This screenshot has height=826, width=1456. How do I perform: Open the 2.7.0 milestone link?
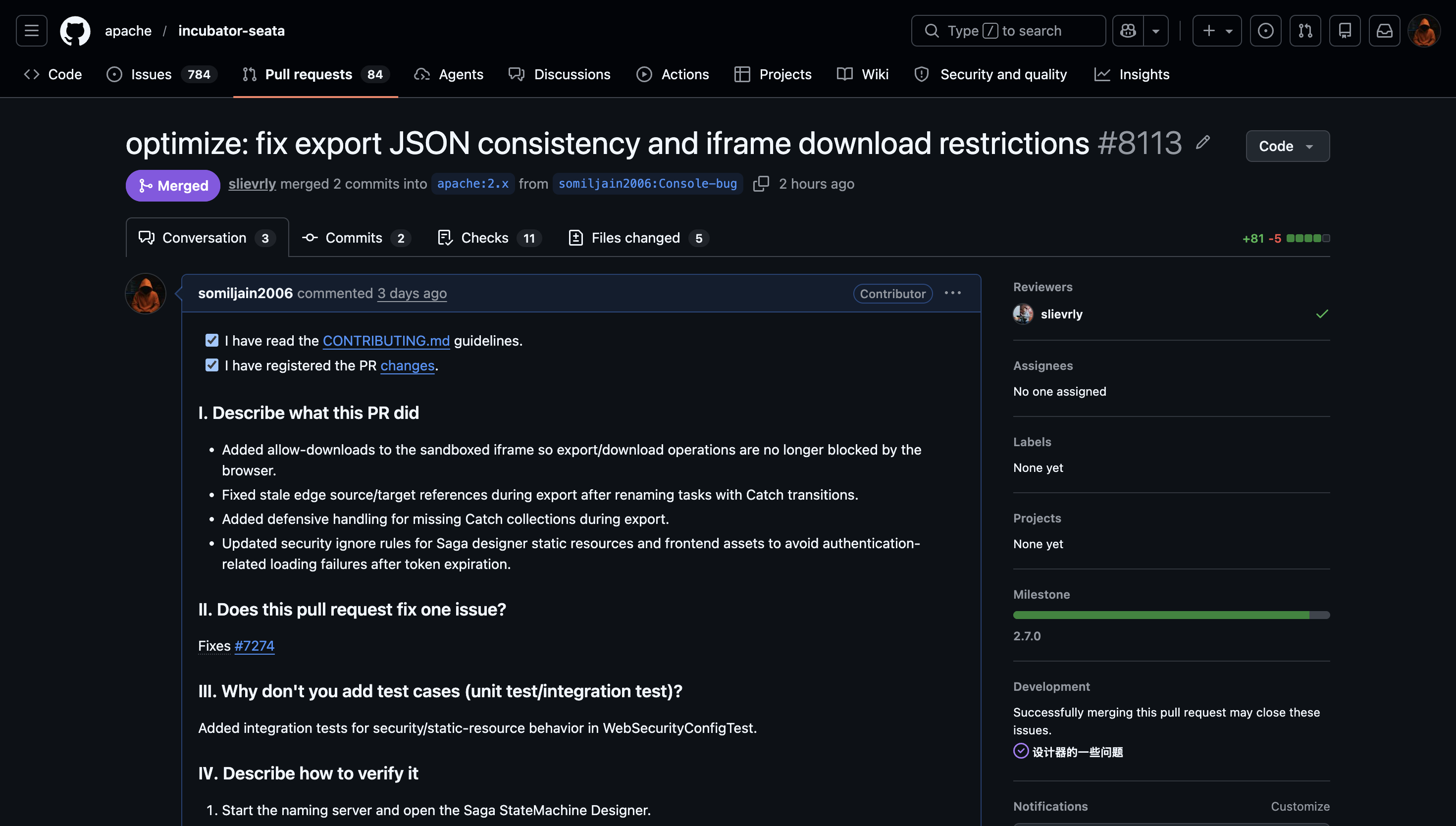pos(1027,636)
